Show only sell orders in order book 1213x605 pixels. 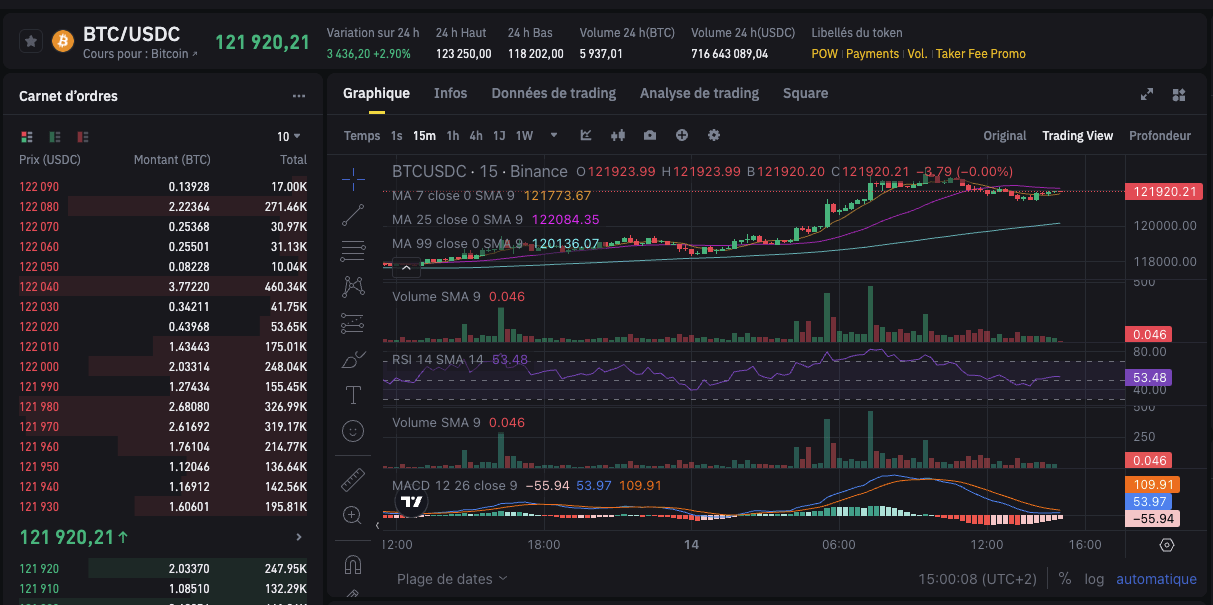[x=83, y=136]
